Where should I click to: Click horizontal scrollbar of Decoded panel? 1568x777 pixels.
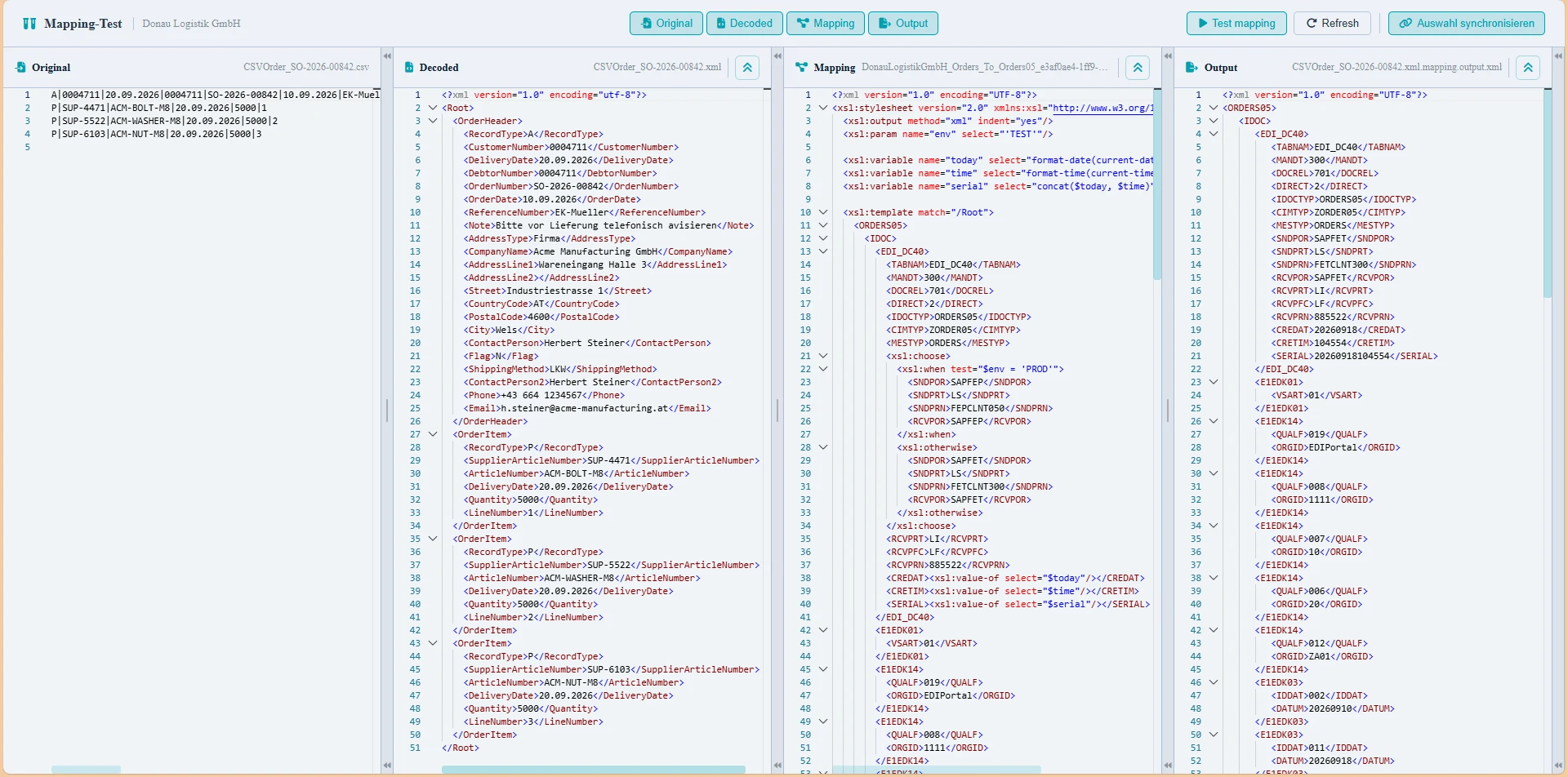pos(593,770)
